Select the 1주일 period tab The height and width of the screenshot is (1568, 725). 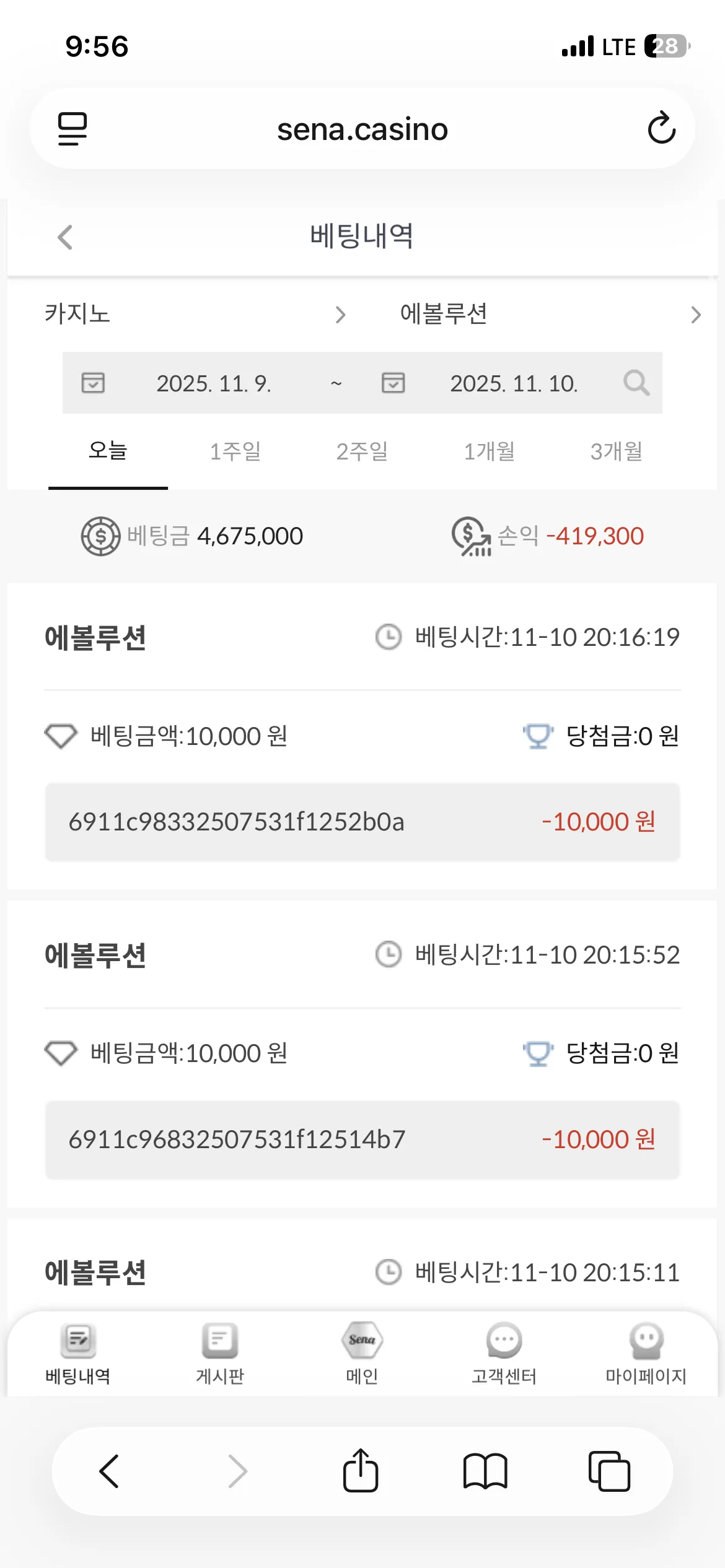235,451
